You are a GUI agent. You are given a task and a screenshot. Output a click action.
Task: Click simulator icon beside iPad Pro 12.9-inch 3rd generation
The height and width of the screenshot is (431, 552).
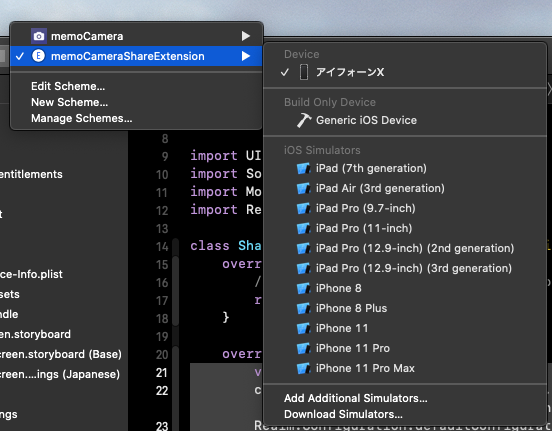(x=303, y=268)
